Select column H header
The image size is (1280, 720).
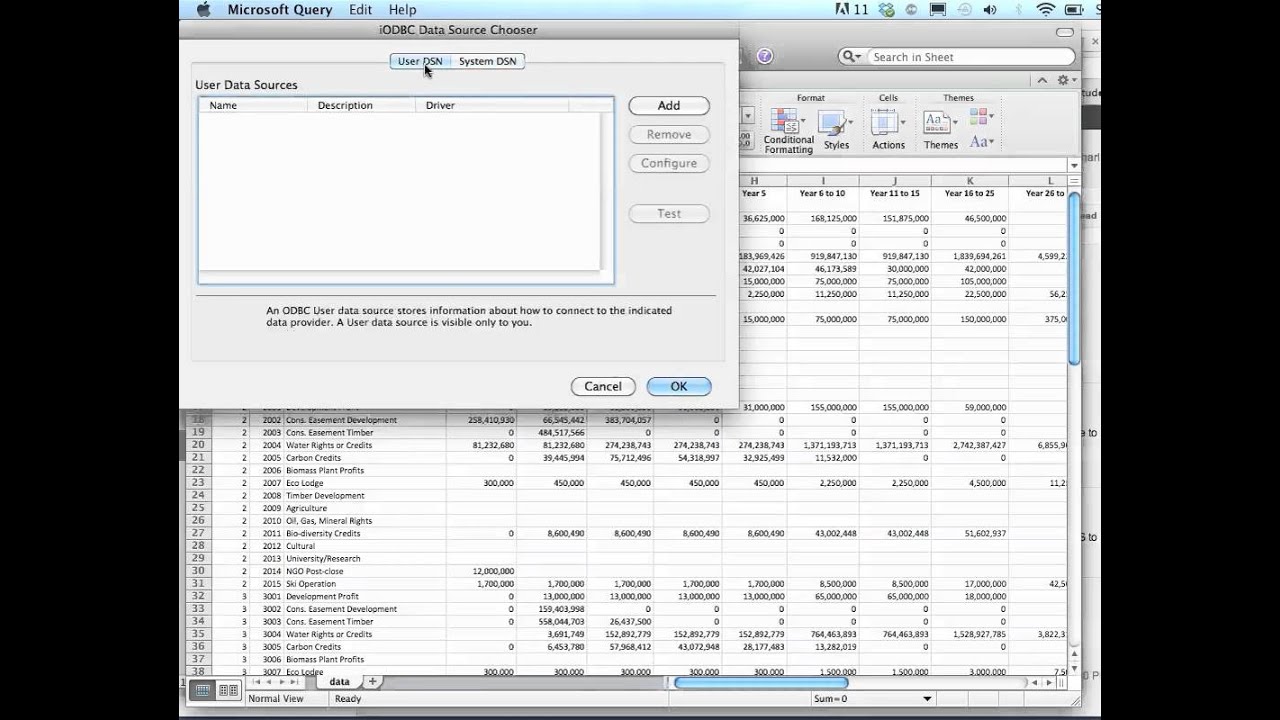coord(754,181)
